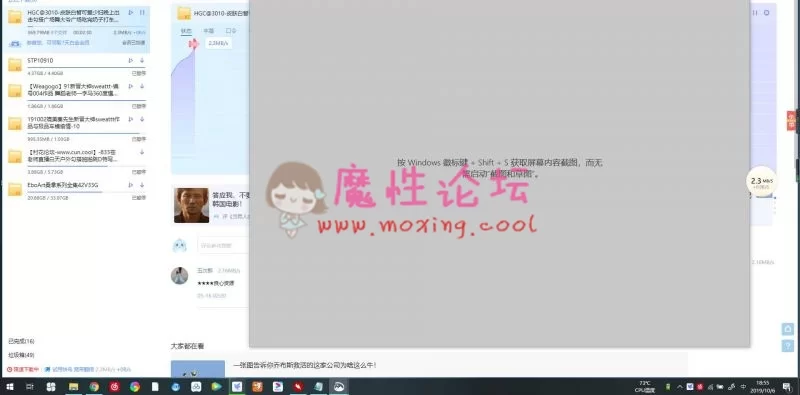Click the floating 2.3 MB/s speed ball

[761, 182]
